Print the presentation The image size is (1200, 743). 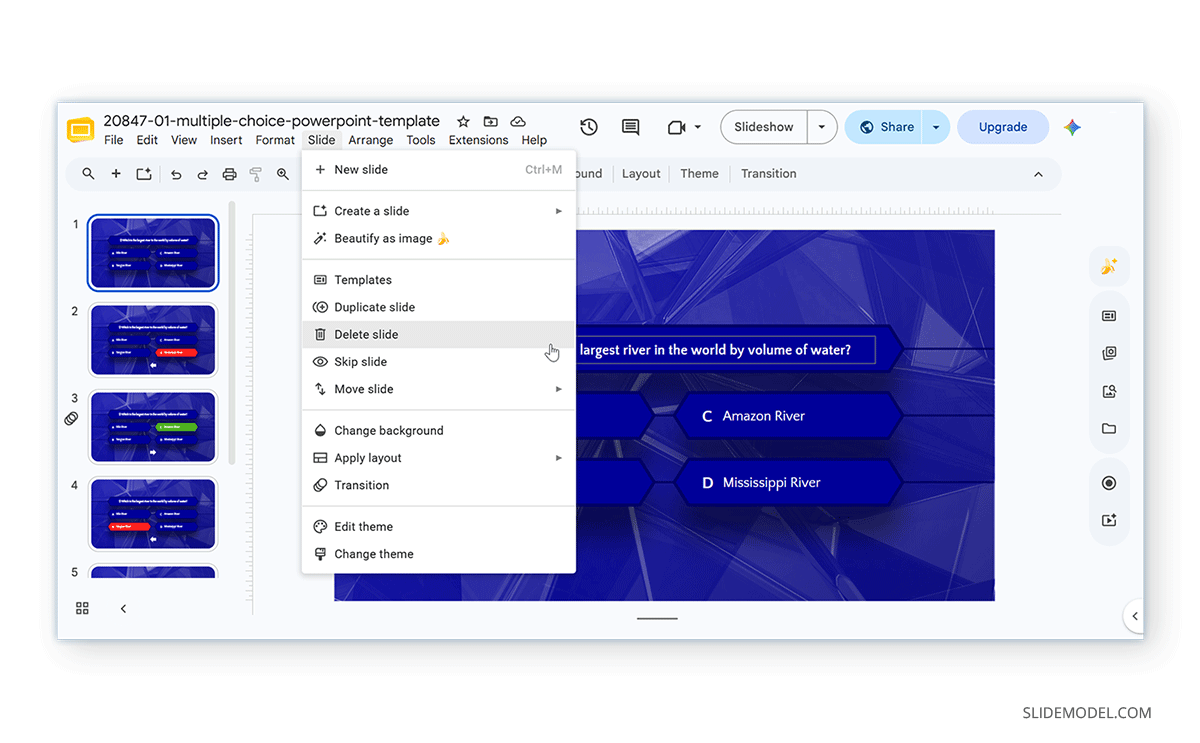click(229, 174)
